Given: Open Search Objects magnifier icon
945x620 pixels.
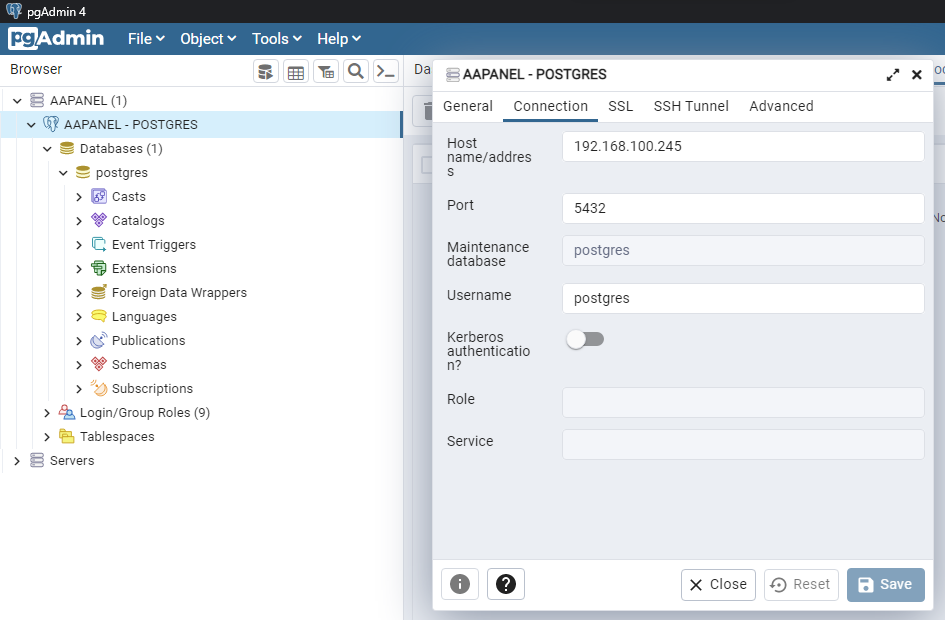Looking at the screenshot, I should (x=355, y=71).
